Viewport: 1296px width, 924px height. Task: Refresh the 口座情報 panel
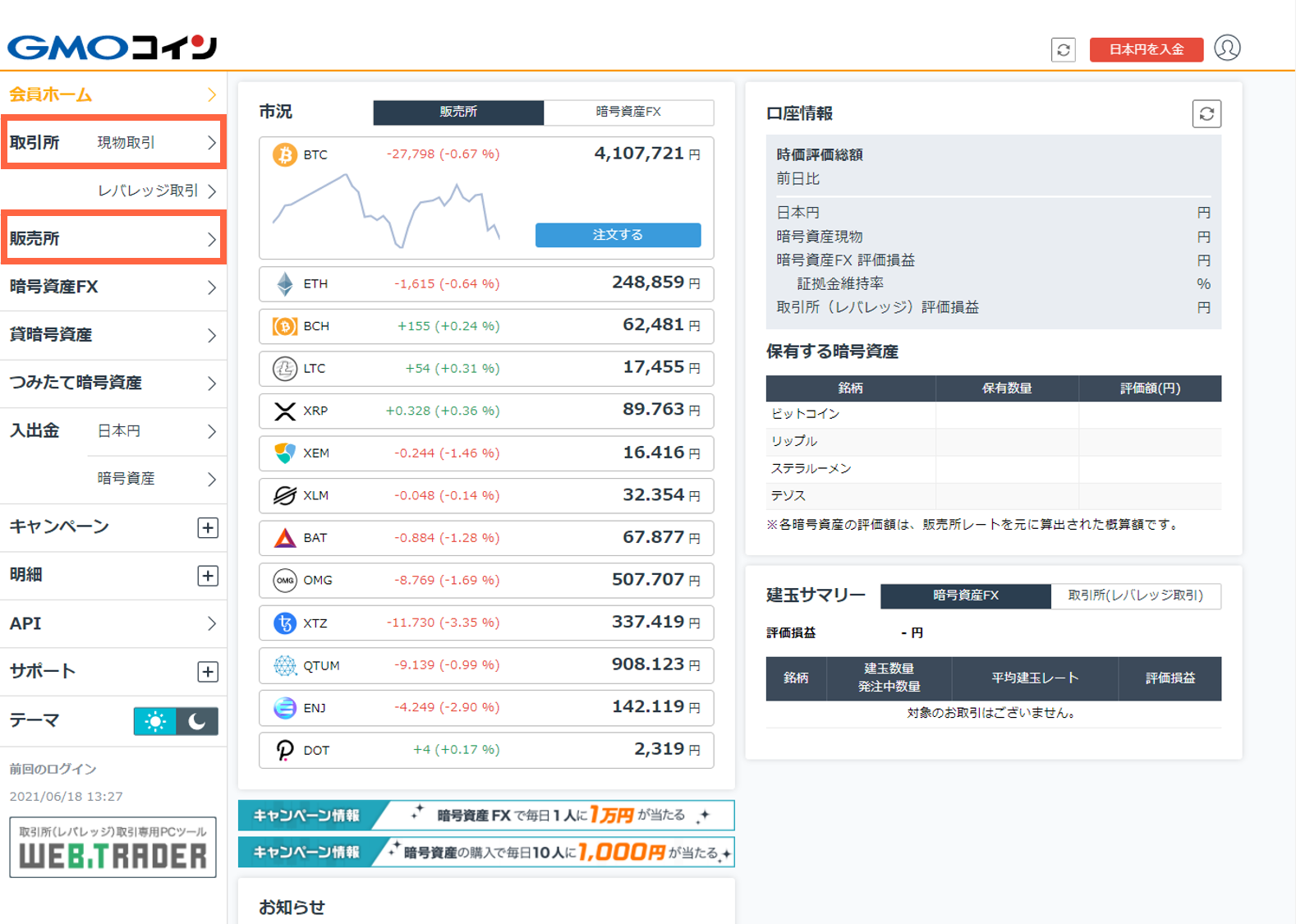click(1206, 113)
